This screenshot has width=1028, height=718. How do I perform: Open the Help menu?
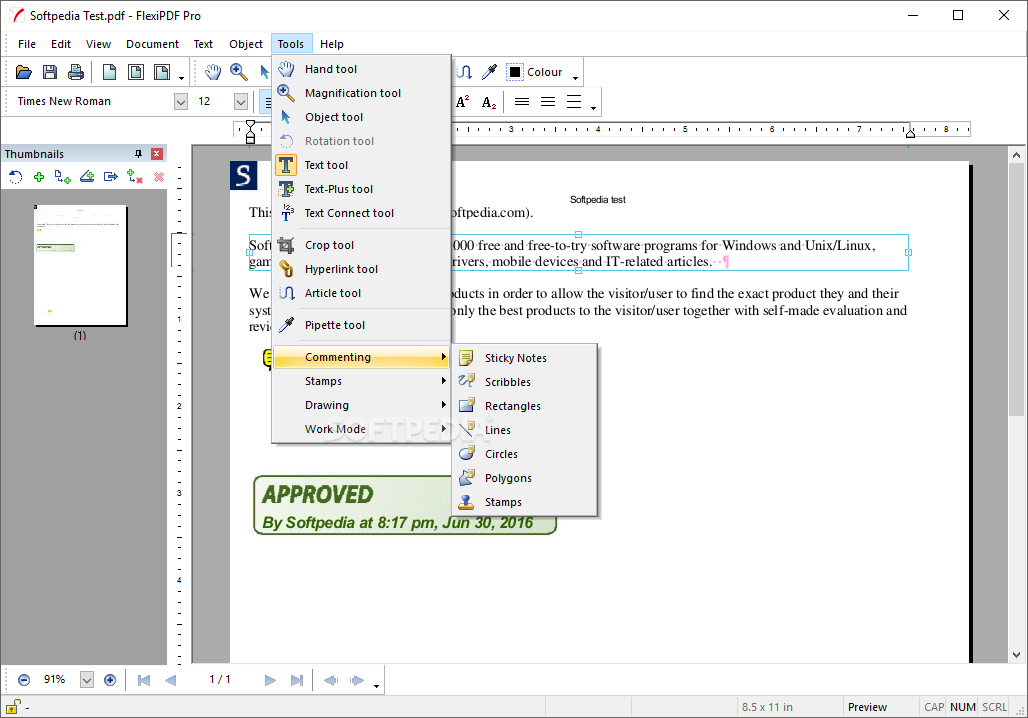pyautogui.click(x=332, y=44)
